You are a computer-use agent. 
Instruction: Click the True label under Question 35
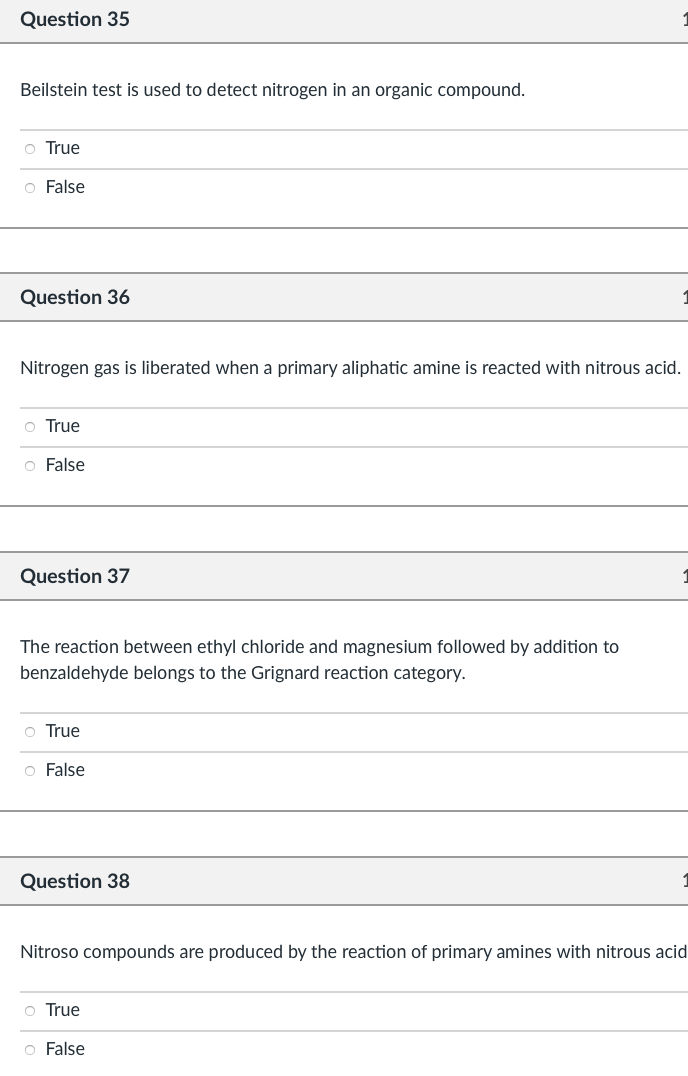pyautogui.click(x=63, y=148)
